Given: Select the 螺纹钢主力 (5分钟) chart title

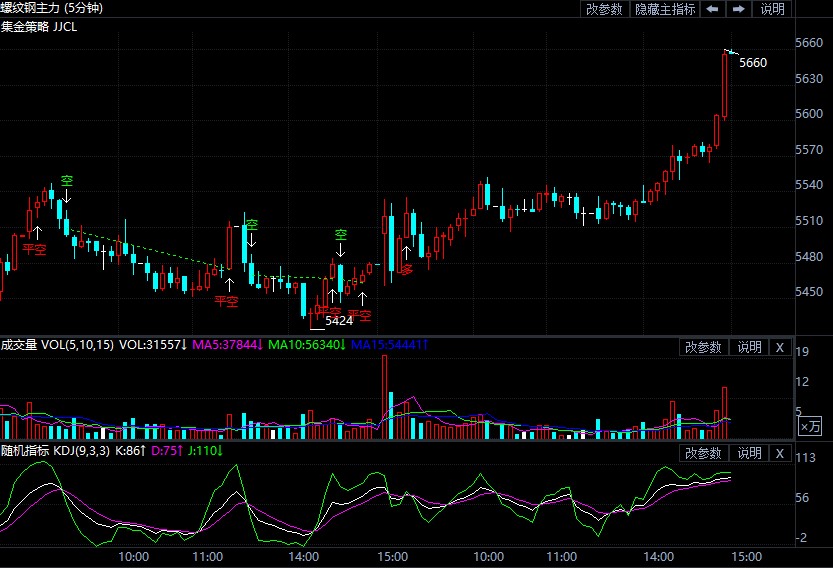Looking at the screenshot, I should [x=51, y=8].
